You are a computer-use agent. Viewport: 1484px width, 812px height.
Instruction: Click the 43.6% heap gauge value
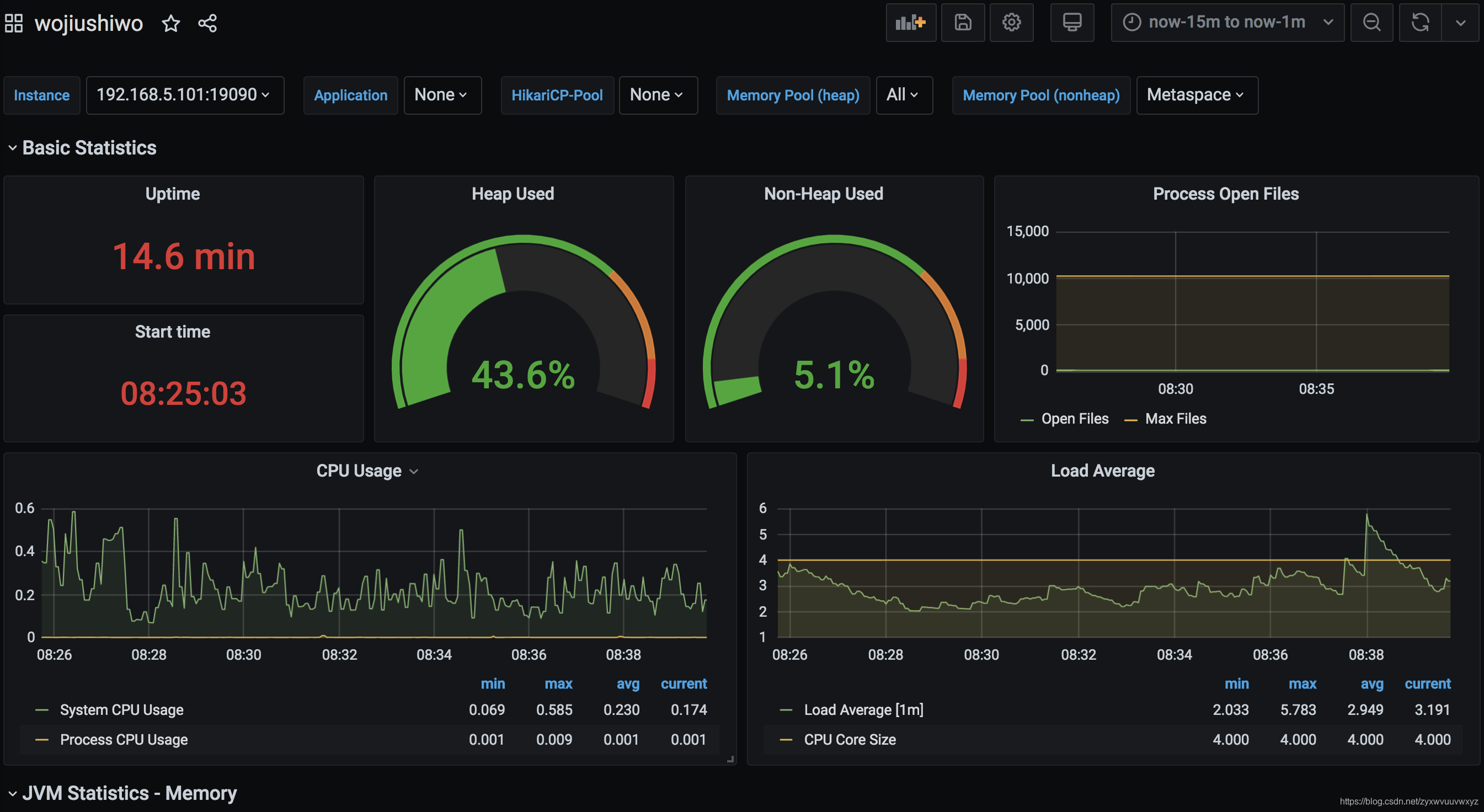pyautogui.click(x=523, y=375)
